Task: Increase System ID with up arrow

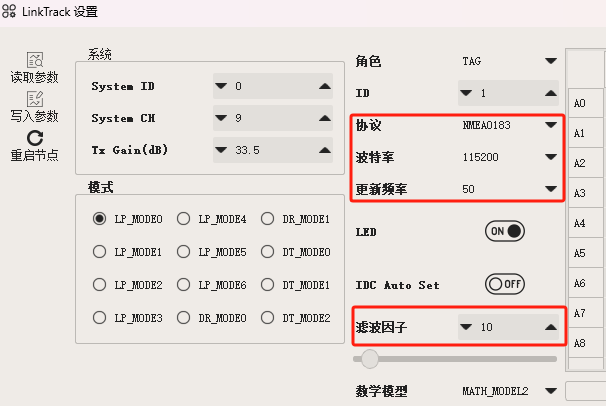Action: tap(325, 86)
